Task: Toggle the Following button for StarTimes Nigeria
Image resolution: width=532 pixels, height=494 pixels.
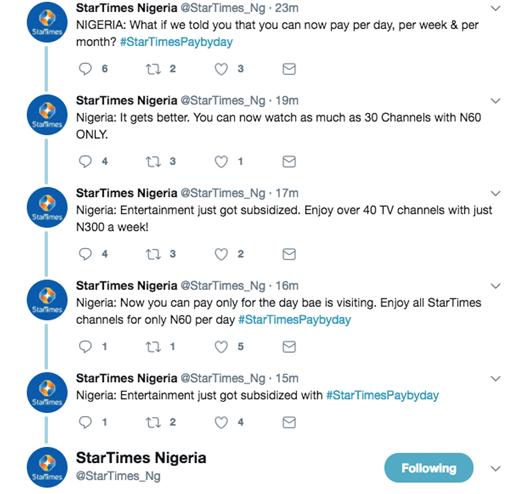Action: pos(429,468)
